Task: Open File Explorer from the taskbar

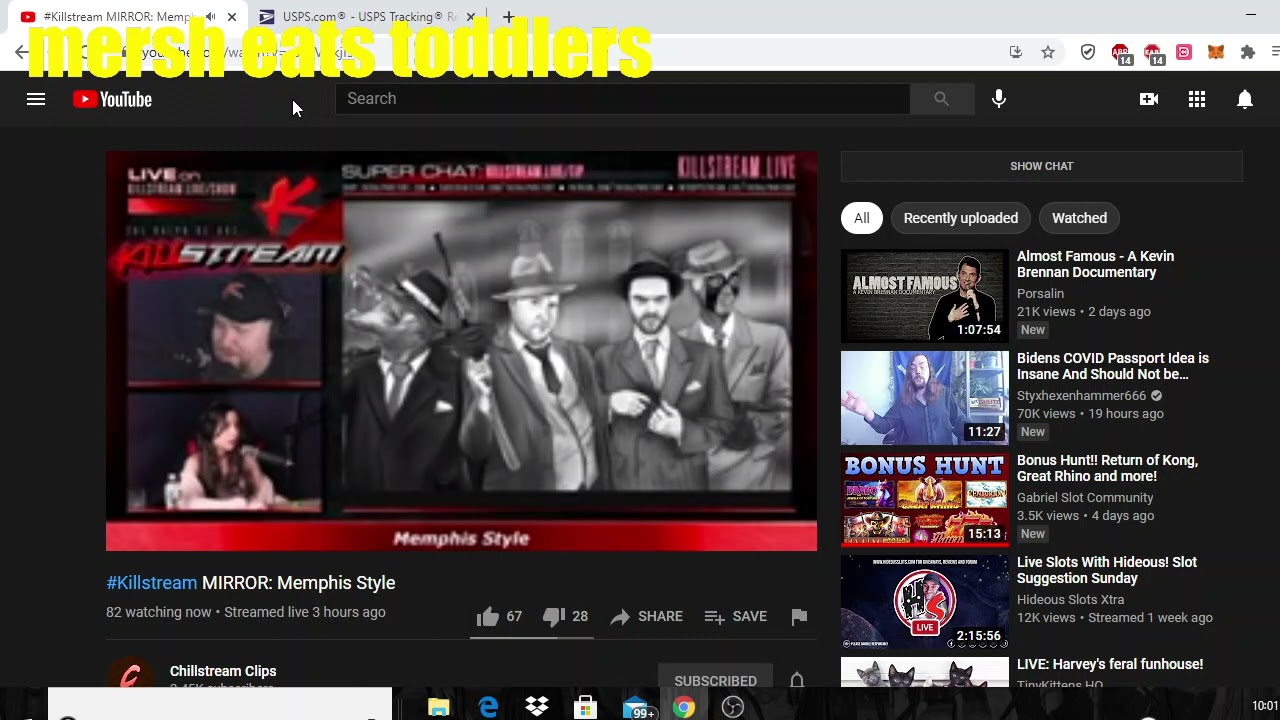Action: pyautogui.click(x=438, y=708)
